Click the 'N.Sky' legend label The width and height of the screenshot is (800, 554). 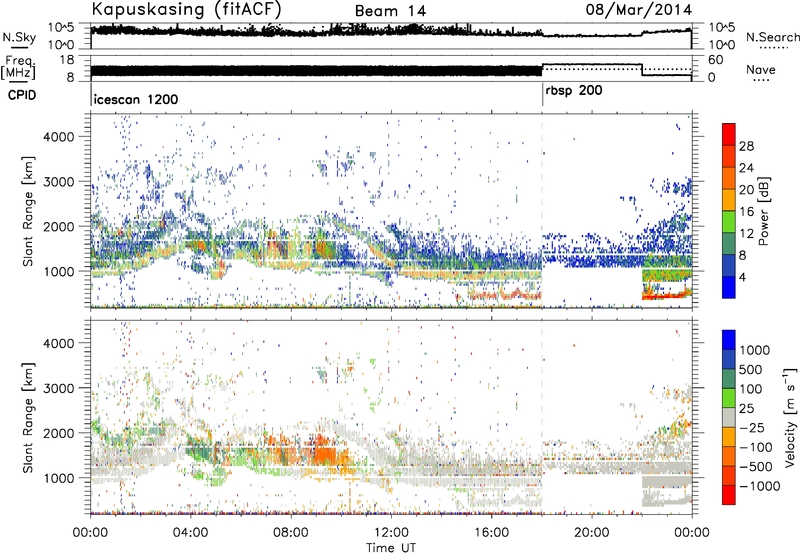pyautogui.click(x=19, y=38)
